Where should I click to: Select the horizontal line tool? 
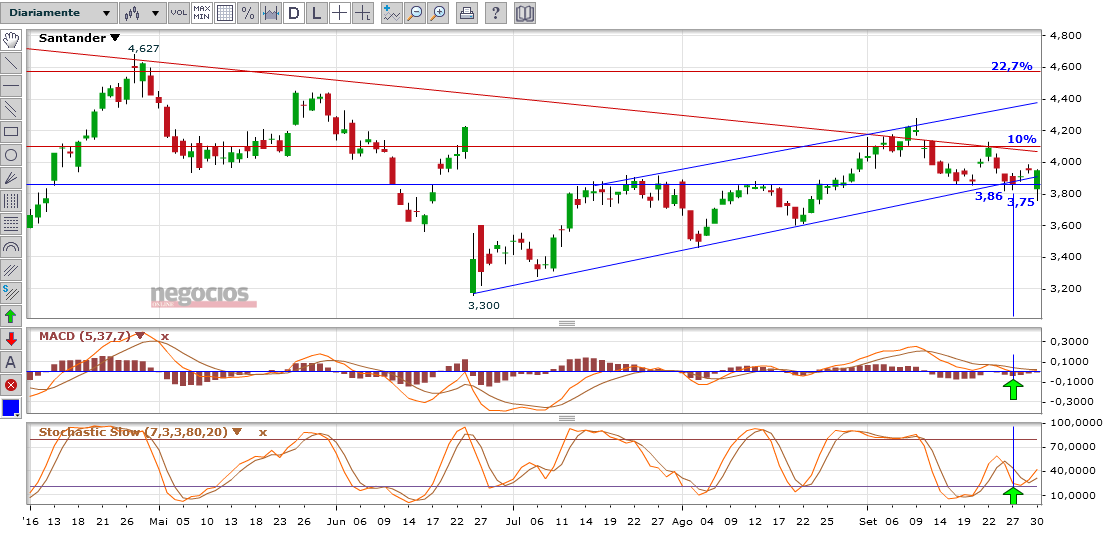11,85
